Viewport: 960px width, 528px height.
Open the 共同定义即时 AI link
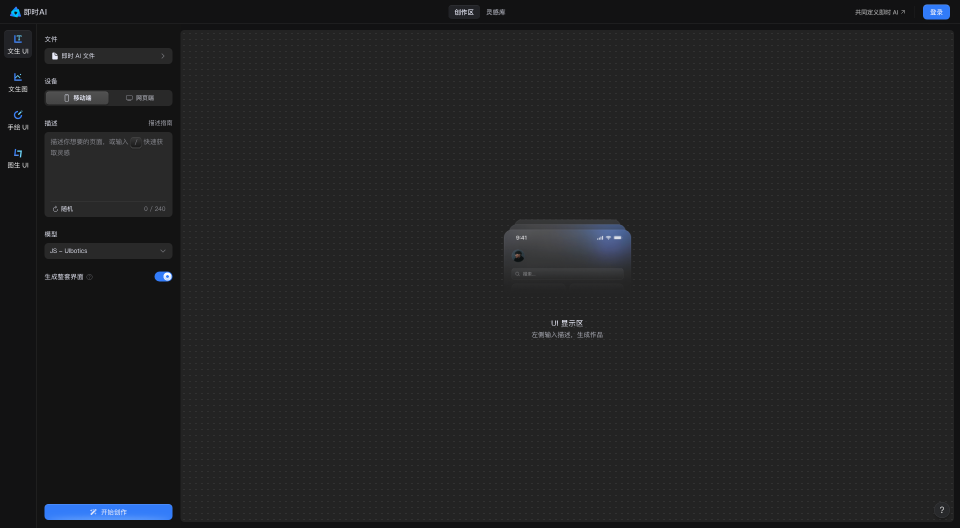point(880,12)
